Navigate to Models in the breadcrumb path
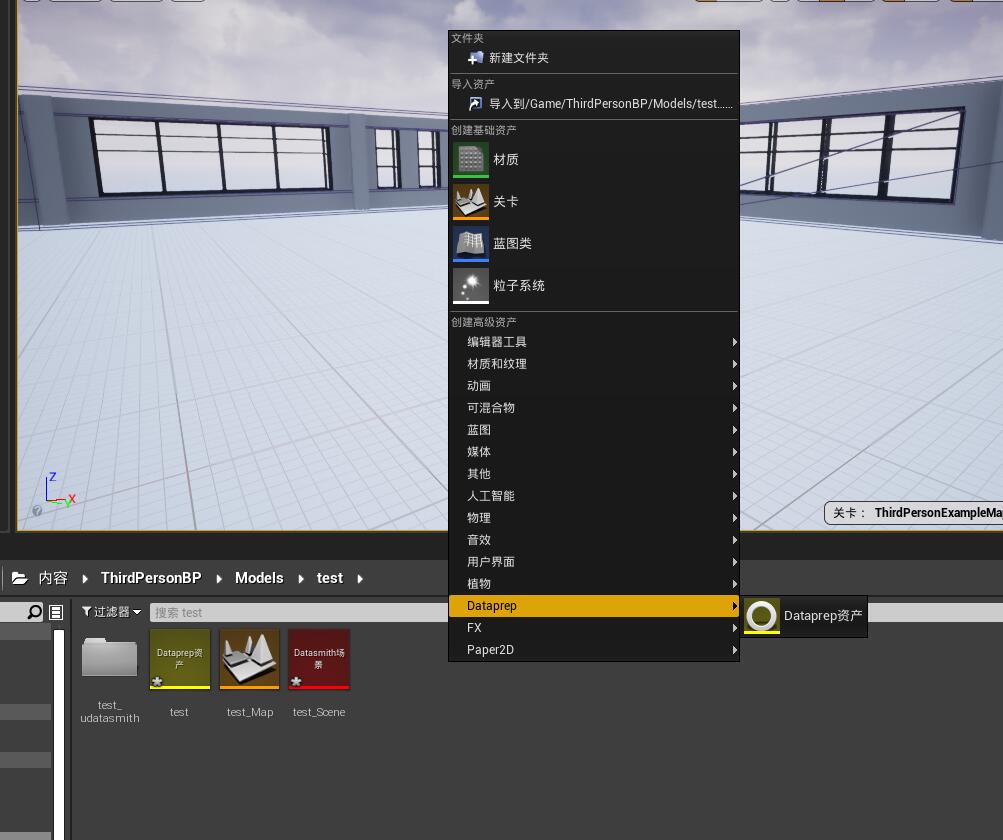1003x840 pixels. pos(259,578)
